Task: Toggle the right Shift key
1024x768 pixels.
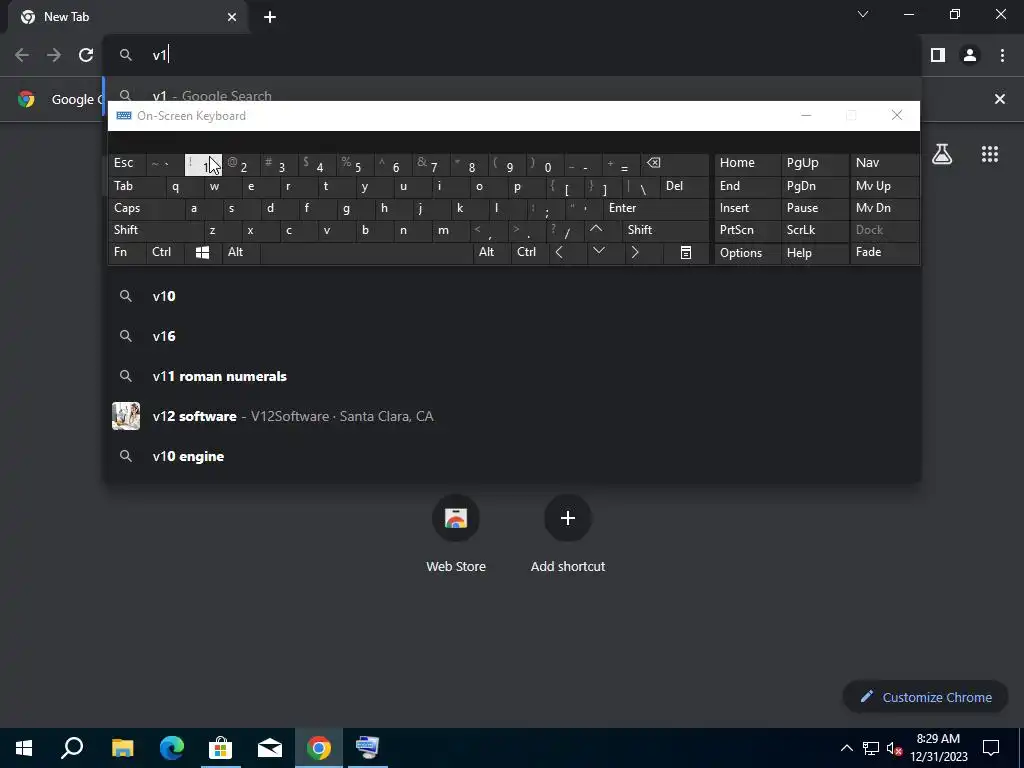Action: click(x=665, y=230)
